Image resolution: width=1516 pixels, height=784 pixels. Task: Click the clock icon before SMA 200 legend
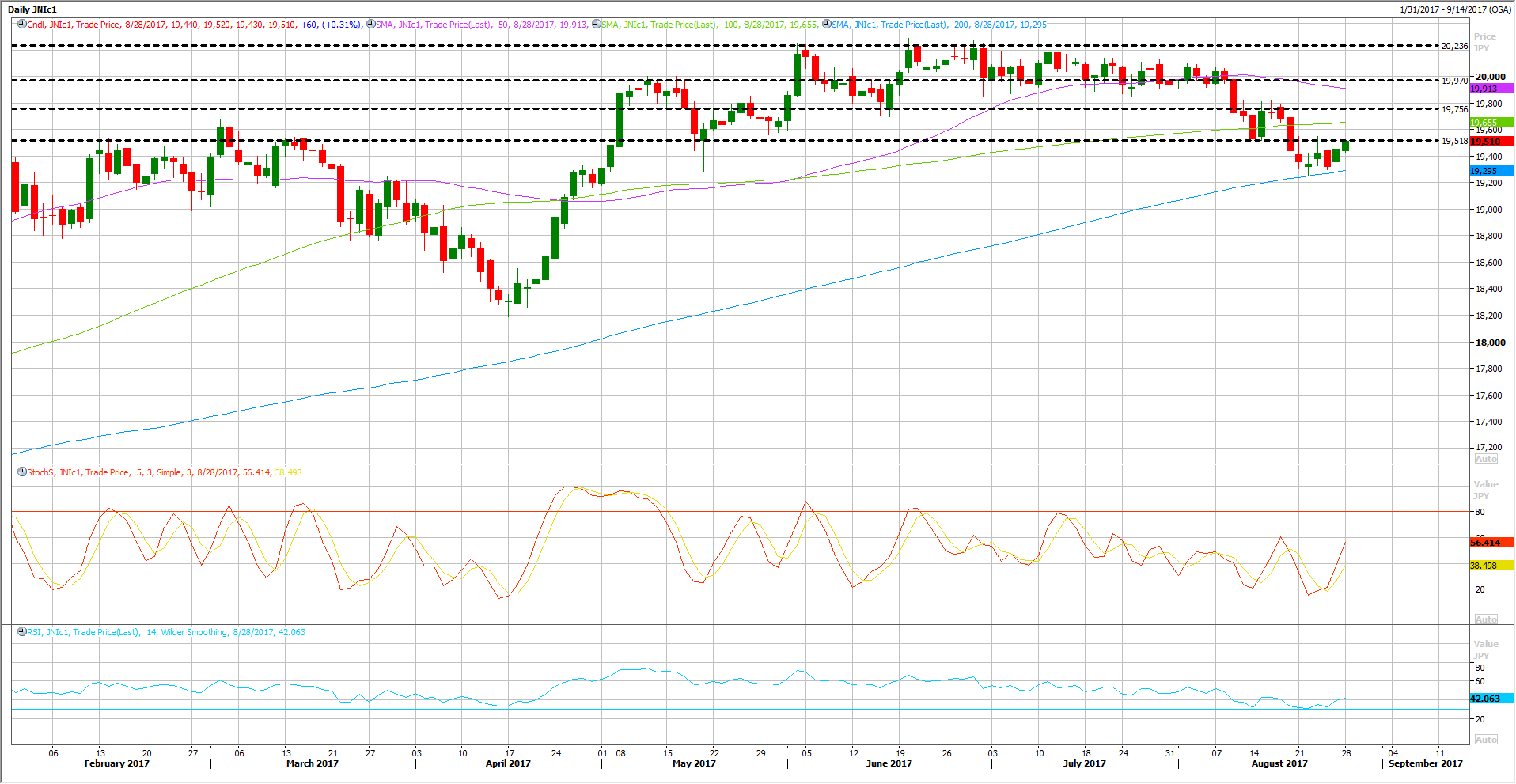coord(826,25)
